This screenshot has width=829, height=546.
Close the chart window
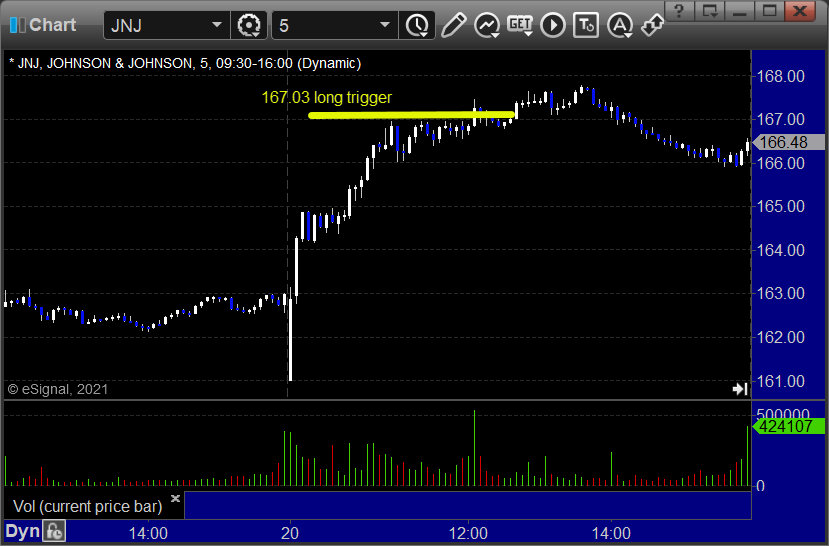click(x=800, y=10)
